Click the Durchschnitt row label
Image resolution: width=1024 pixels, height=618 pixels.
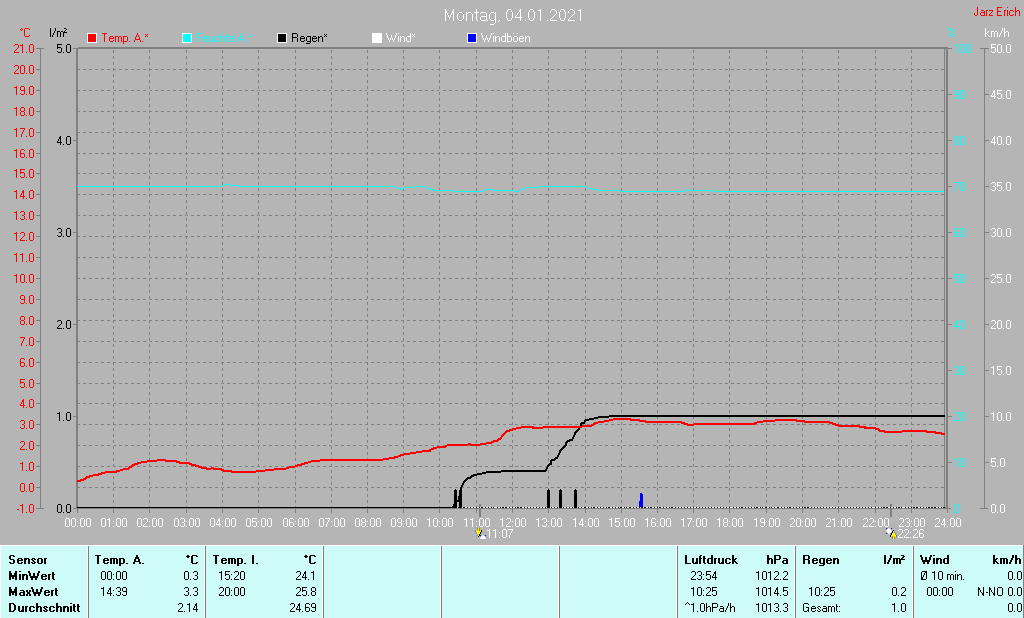click(x=44, y=608)
